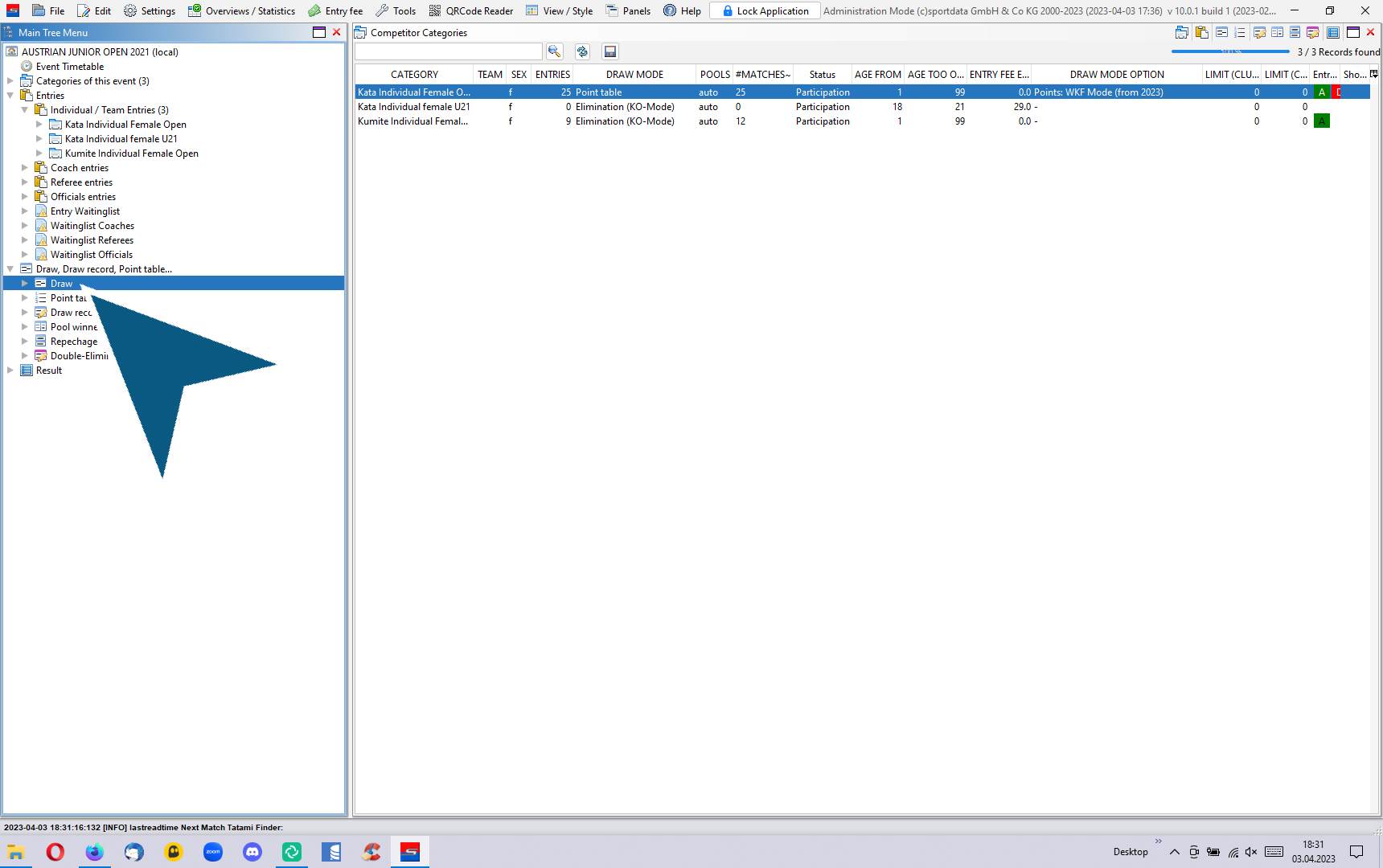Screen dimensions: 1383x868
Task: Click the green A cell in Kumite row
Action: click(x=1321, y=121)
